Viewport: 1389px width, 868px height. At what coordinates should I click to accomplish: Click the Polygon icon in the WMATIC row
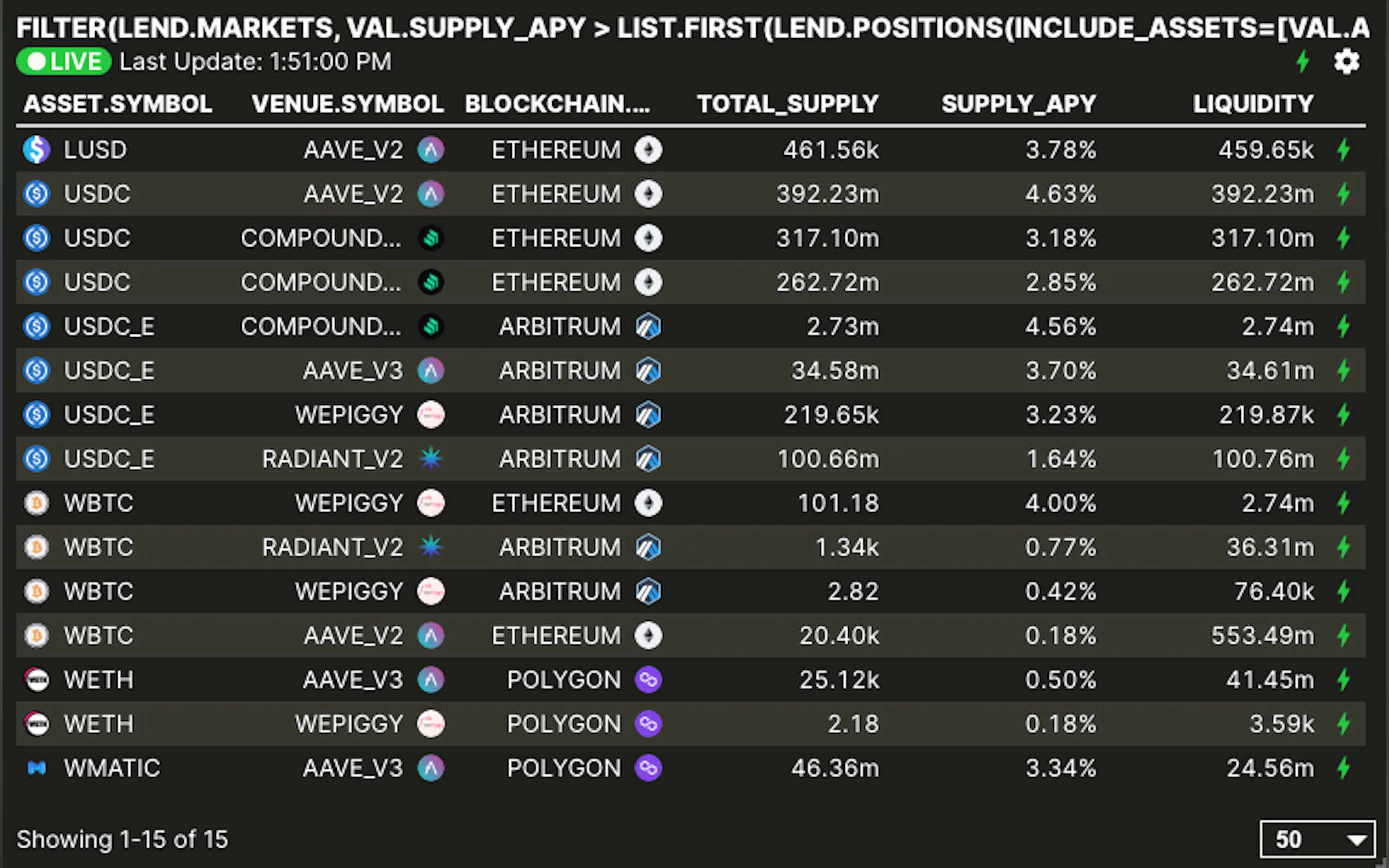coord(648,768)
